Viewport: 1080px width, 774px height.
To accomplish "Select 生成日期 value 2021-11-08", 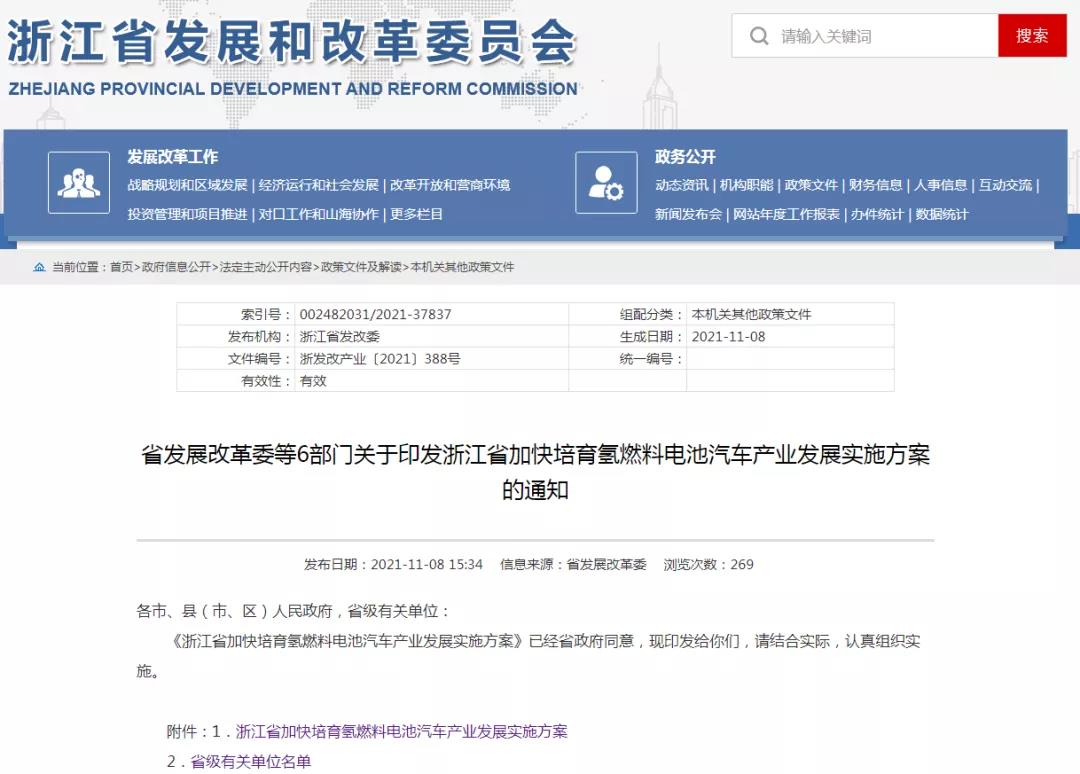I will [728, 337].
